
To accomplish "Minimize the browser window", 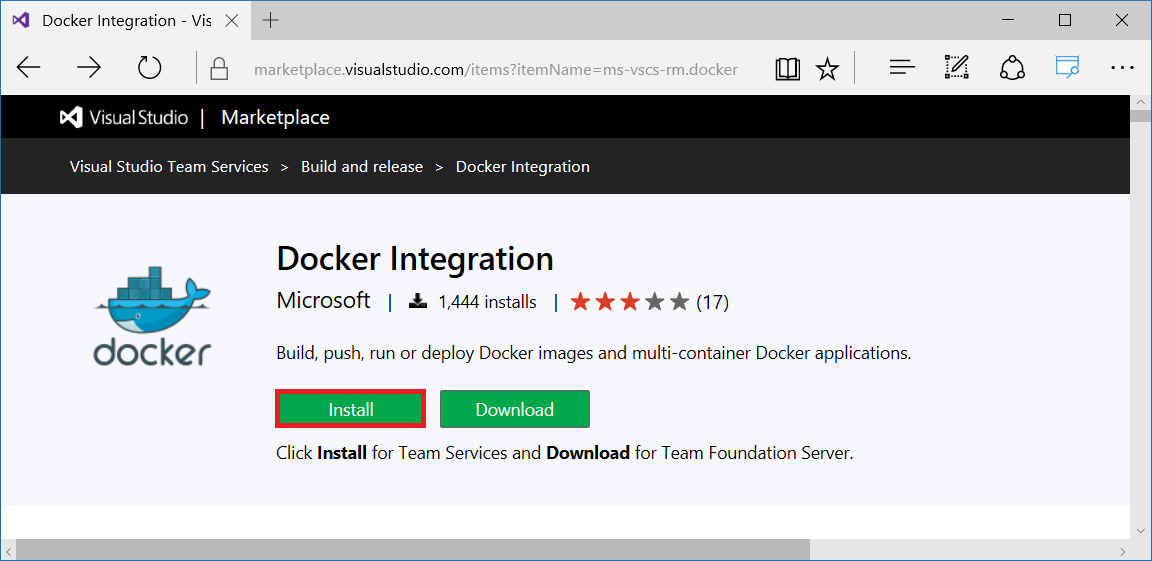I will 1007,21.
